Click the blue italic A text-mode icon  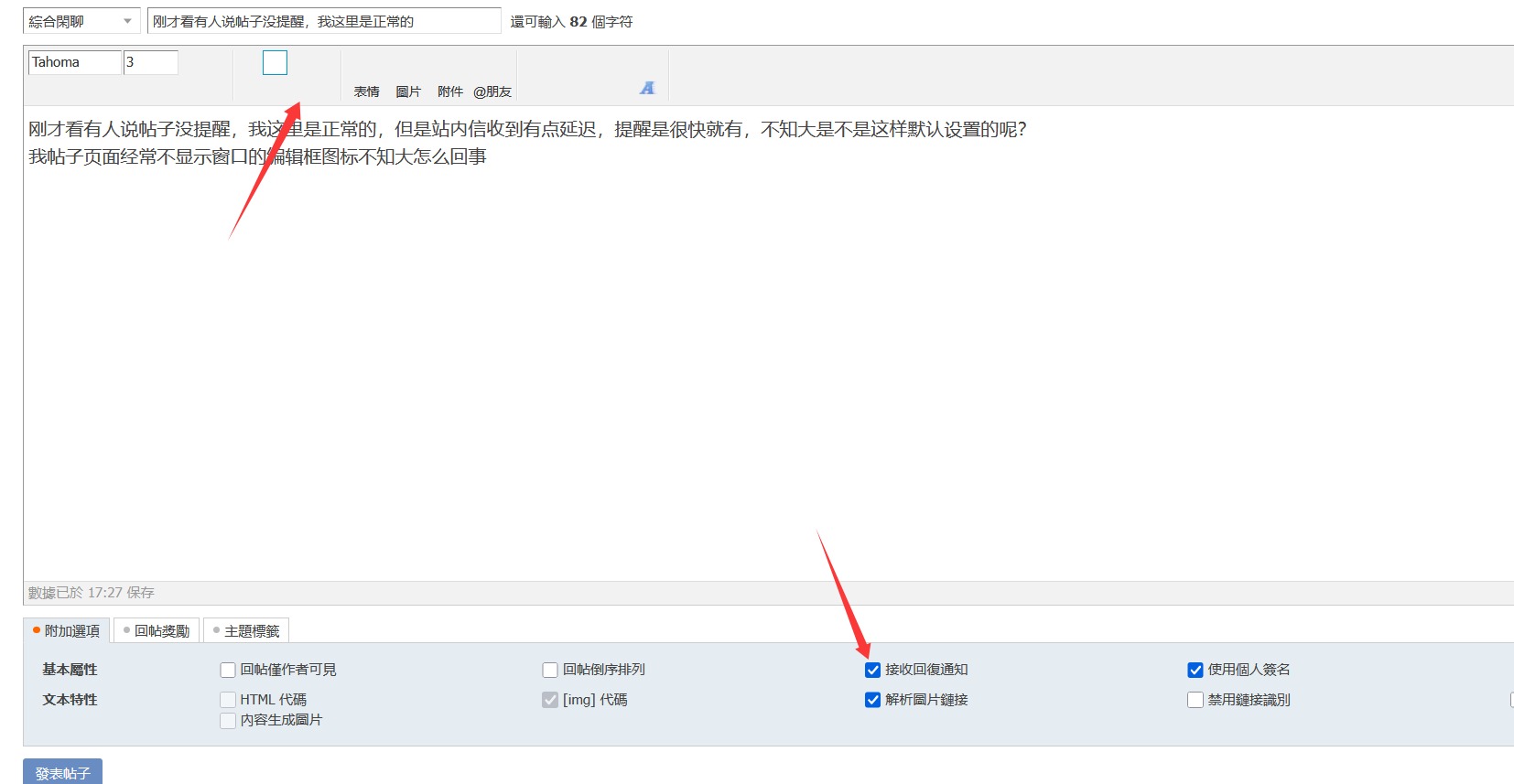tap(647, 88)
